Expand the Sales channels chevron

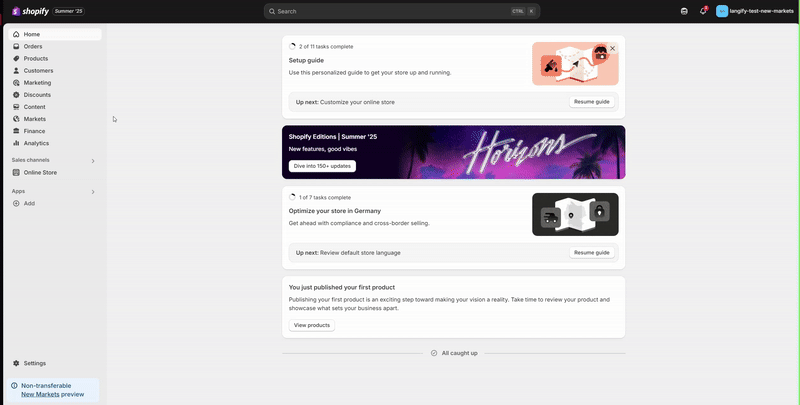tap(93, 161)
